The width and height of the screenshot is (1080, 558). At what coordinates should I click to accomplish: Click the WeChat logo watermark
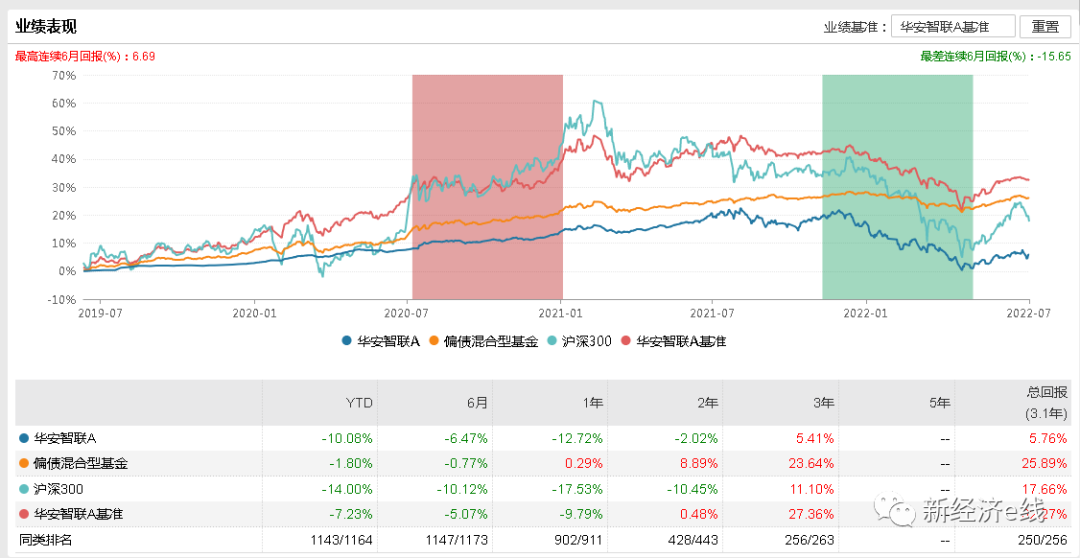click(x=893, y=510)
